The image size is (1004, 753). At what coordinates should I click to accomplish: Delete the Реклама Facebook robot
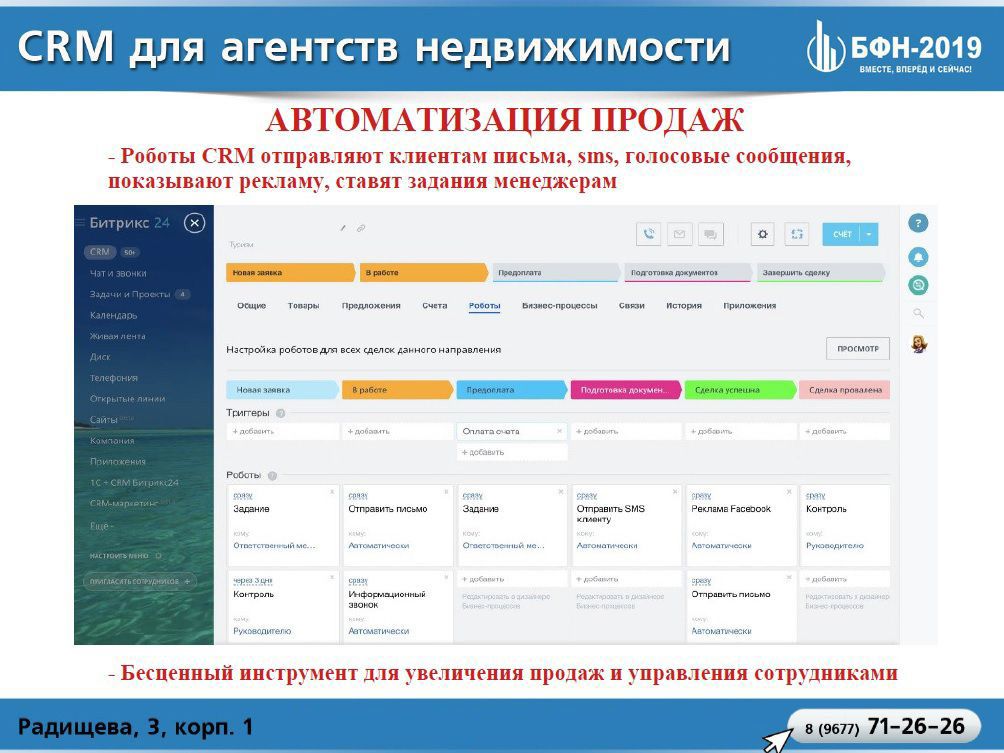[x=789, y=491]
